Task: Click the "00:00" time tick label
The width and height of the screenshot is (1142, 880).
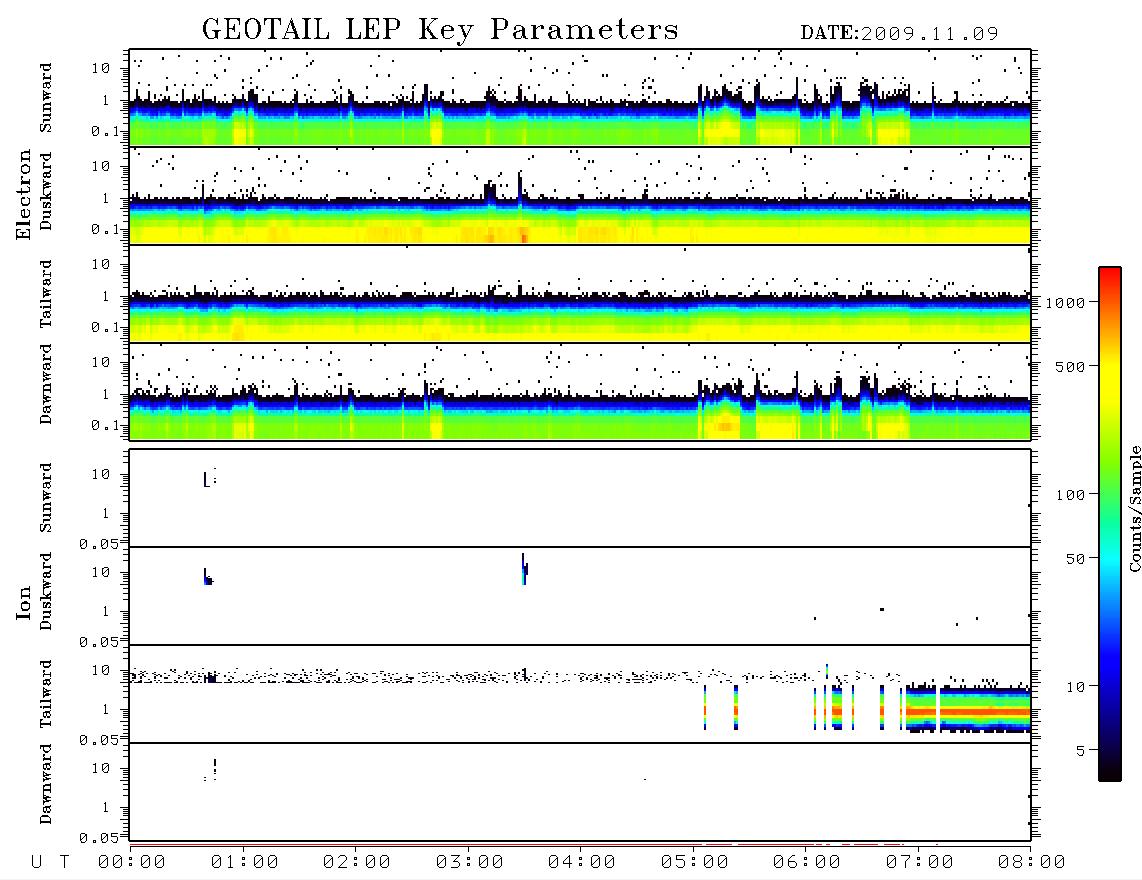Action: click(132, 863)
